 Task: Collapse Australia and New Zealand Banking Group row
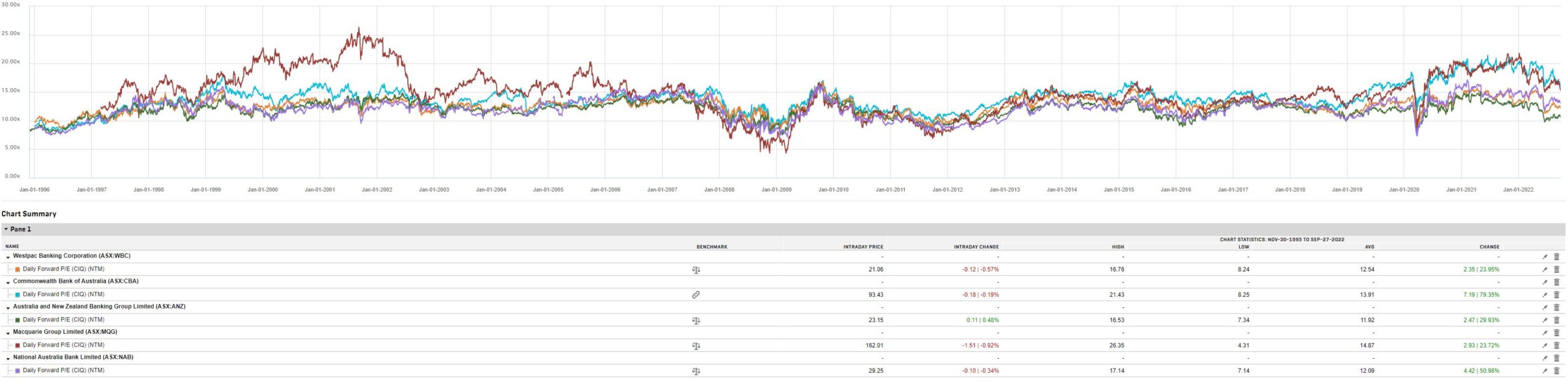click(x=8, y=308)
